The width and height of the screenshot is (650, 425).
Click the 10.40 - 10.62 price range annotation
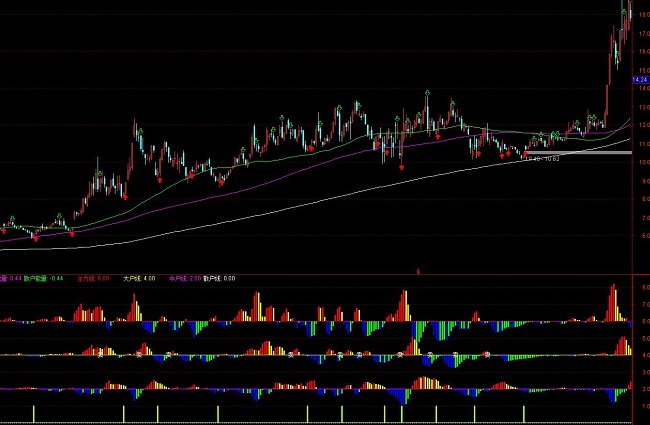(x=541, y=158)
